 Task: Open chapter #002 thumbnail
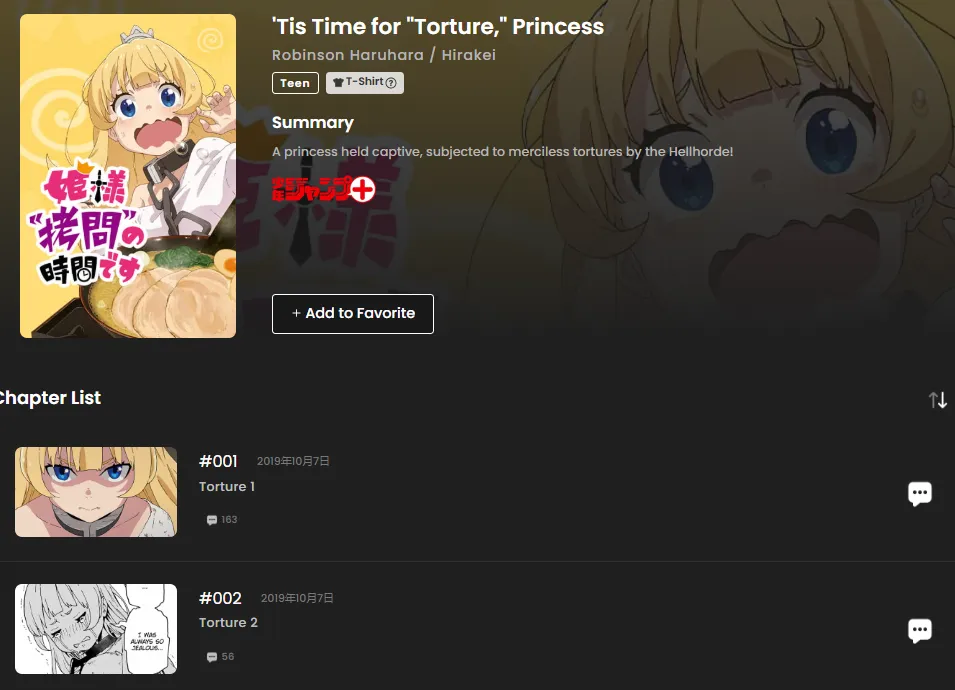96,629
